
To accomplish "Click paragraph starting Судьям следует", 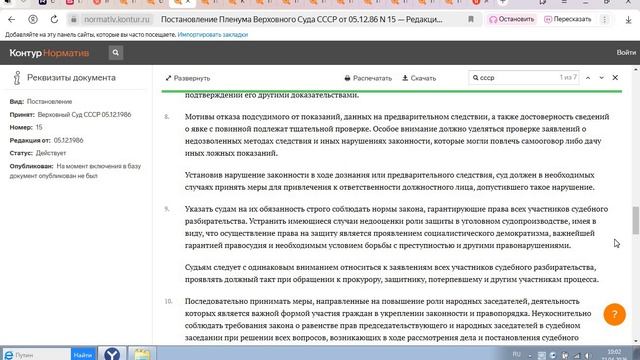I will [x=392, y=273].
